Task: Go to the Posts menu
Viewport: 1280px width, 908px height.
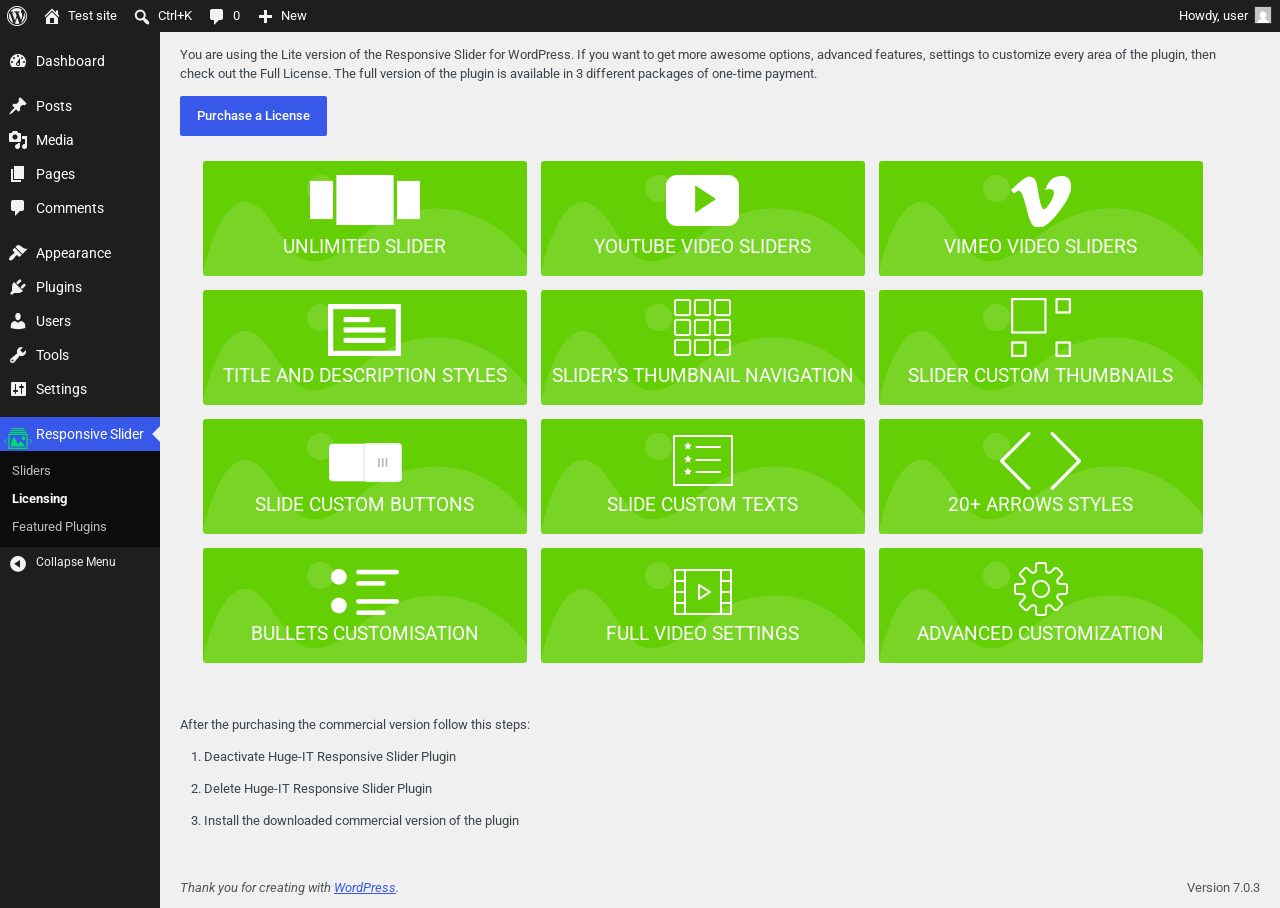Action: click(x=80, y=106)
